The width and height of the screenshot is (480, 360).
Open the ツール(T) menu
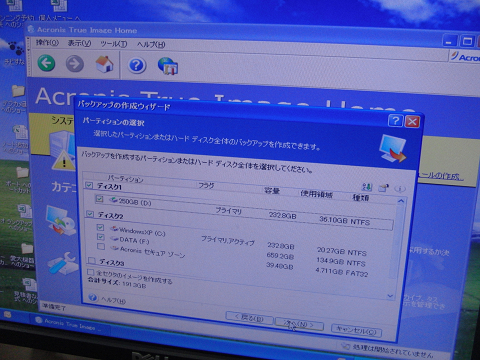pos(114,44)
